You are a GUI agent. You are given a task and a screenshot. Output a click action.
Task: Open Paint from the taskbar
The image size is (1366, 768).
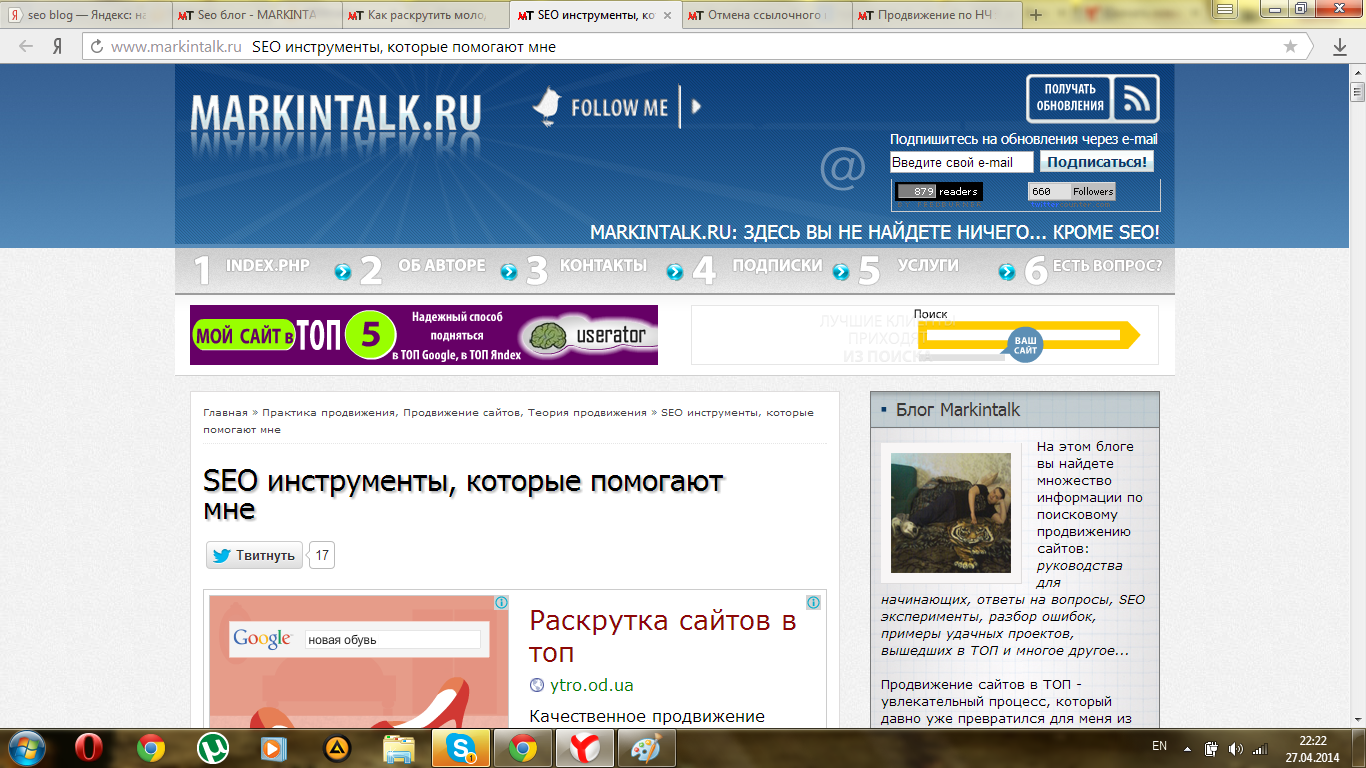(646, 747)
